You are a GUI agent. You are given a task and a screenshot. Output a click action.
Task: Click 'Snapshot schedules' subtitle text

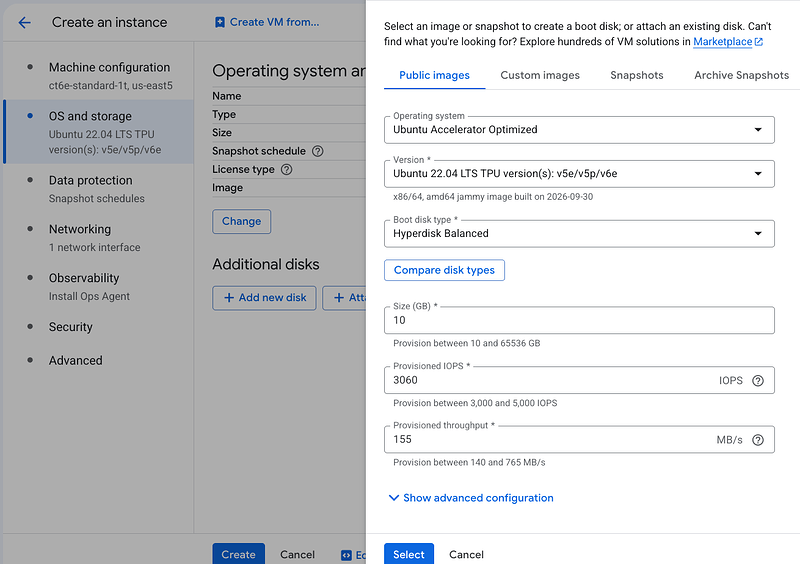96,199
